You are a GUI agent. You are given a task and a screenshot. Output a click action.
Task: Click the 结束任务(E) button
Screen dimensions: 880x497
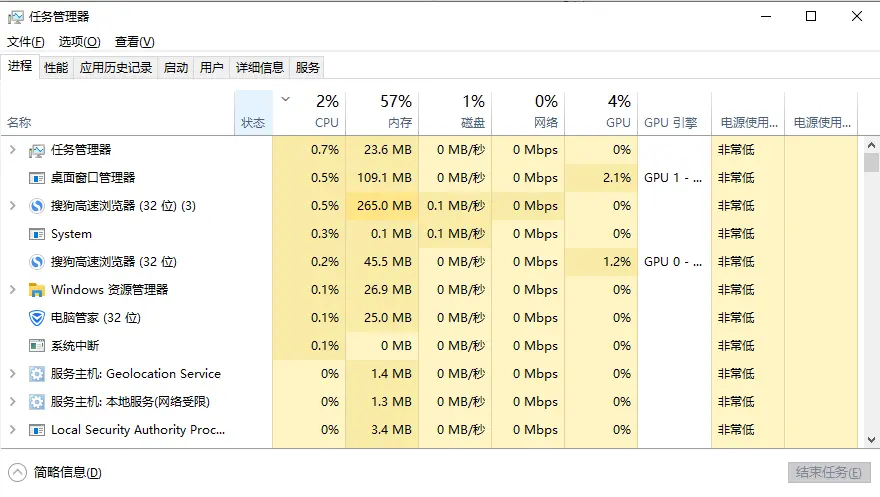click(x=827, y=472)
